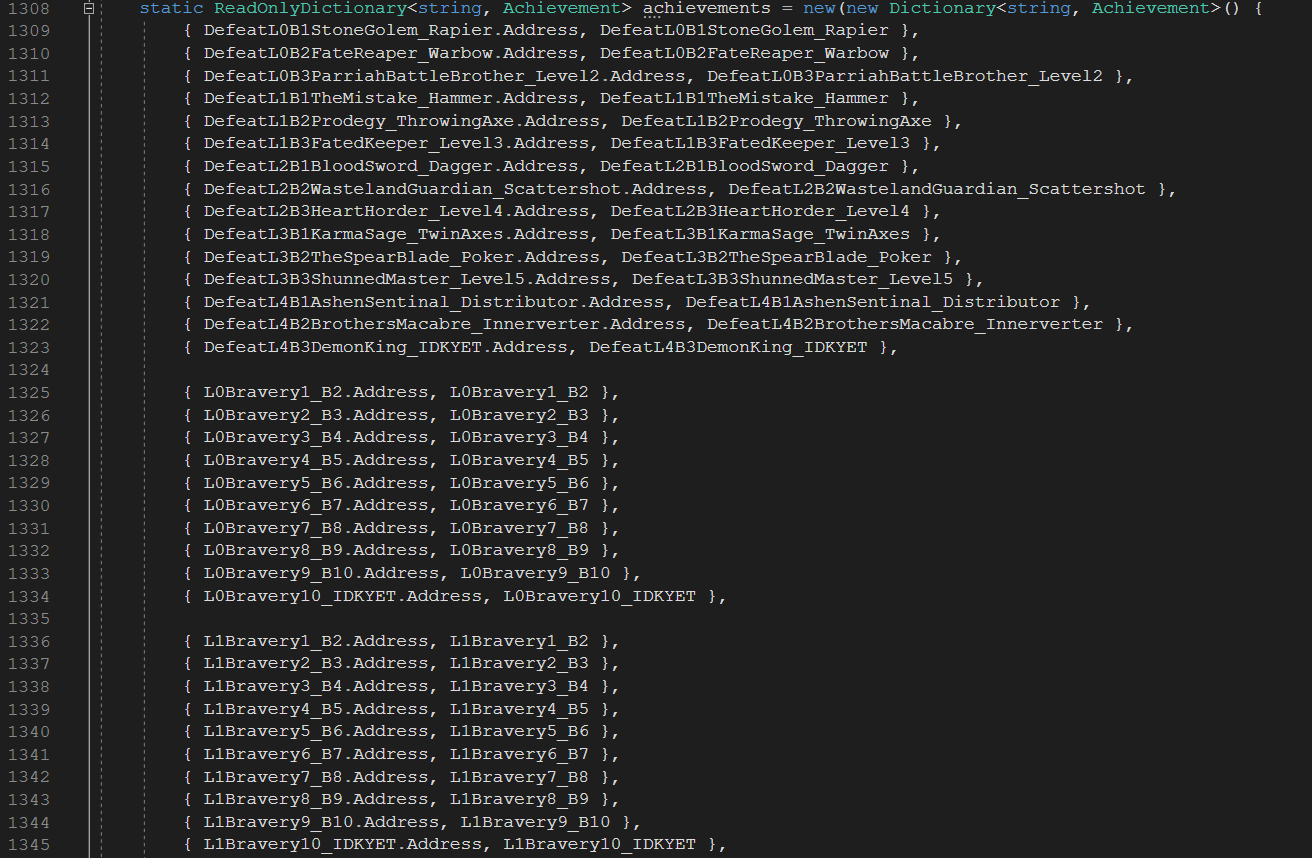Click the value DefeatL4B3DemonKing_IDKYET on line 1323
The width and height of the screenshot is (1312, 858).
728,347
